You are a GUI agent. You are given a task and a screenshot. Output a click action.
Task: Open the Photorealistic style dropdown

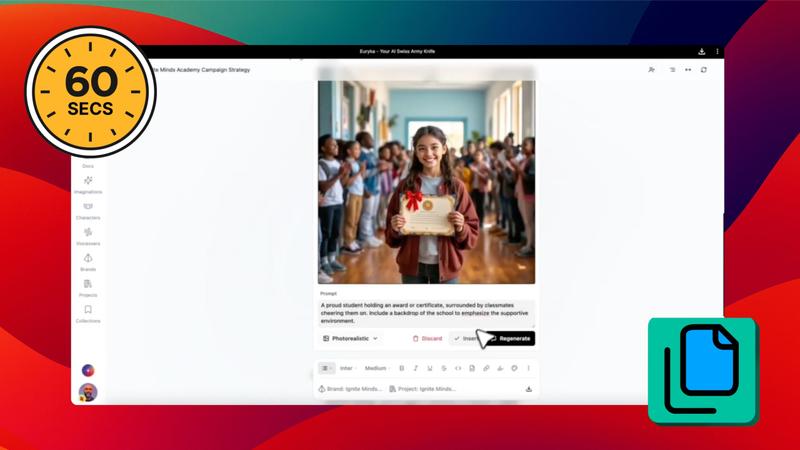(x=350, y=338)
